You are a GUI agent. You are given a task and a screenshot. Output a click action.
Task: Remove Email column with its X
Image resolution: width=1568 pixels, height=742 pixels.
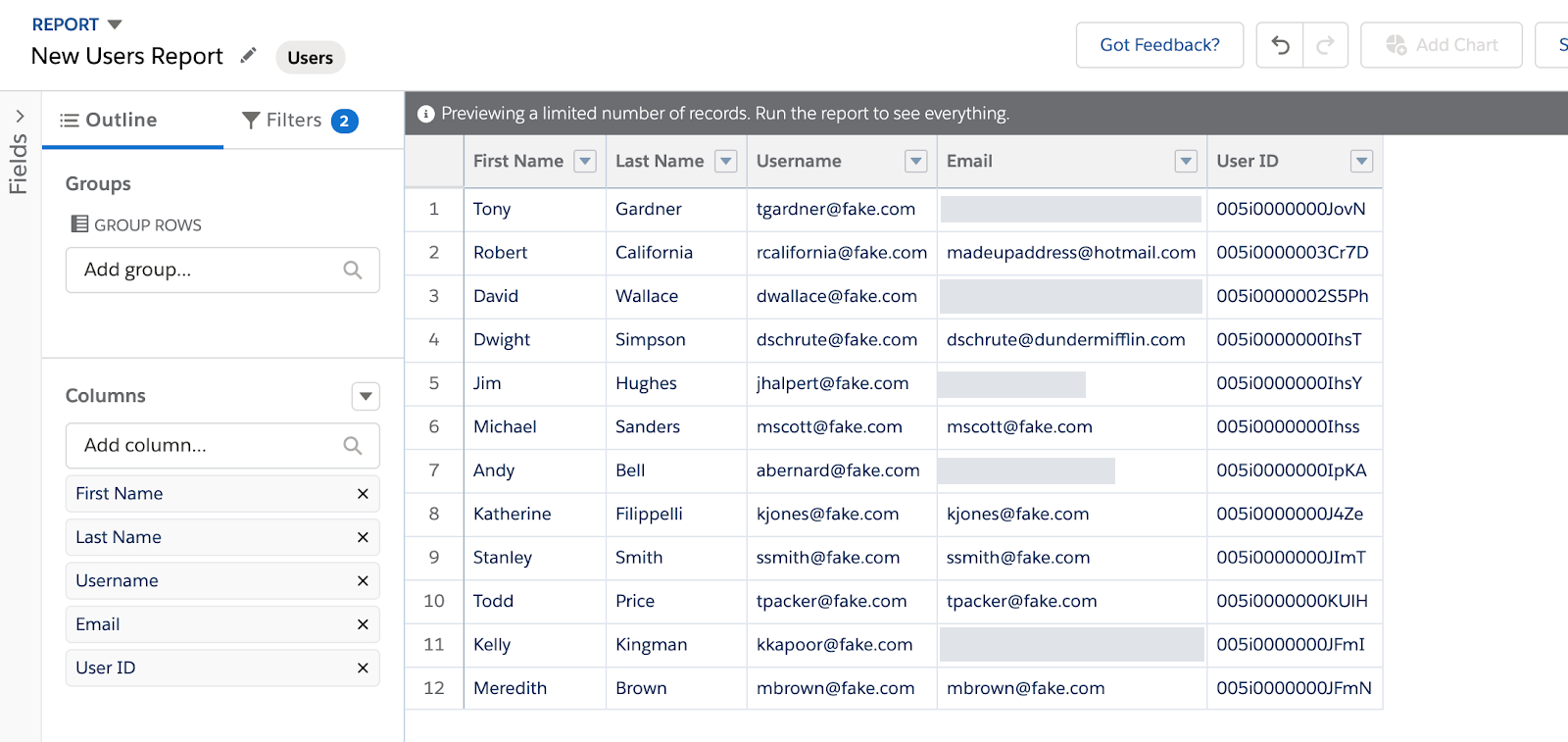click(x=363, y=624)
